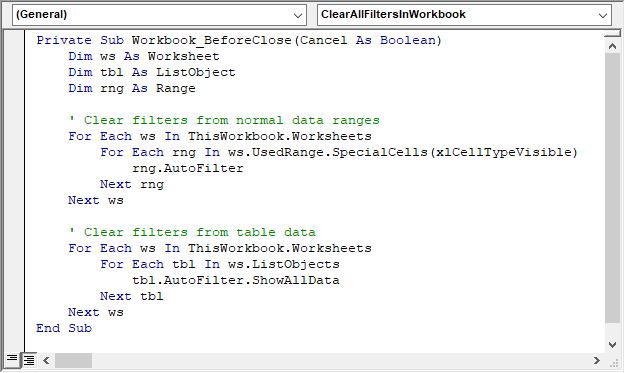The width and height of the screenshot is (625, 373).
Task: Click the horizontal scrollbar right arrow
Action: pos(597,361)
